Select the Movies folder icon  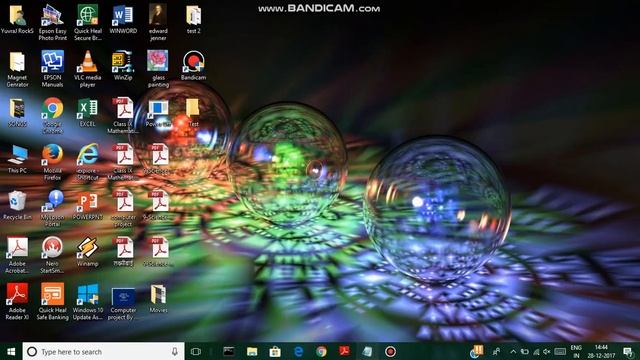click(158, 299)
